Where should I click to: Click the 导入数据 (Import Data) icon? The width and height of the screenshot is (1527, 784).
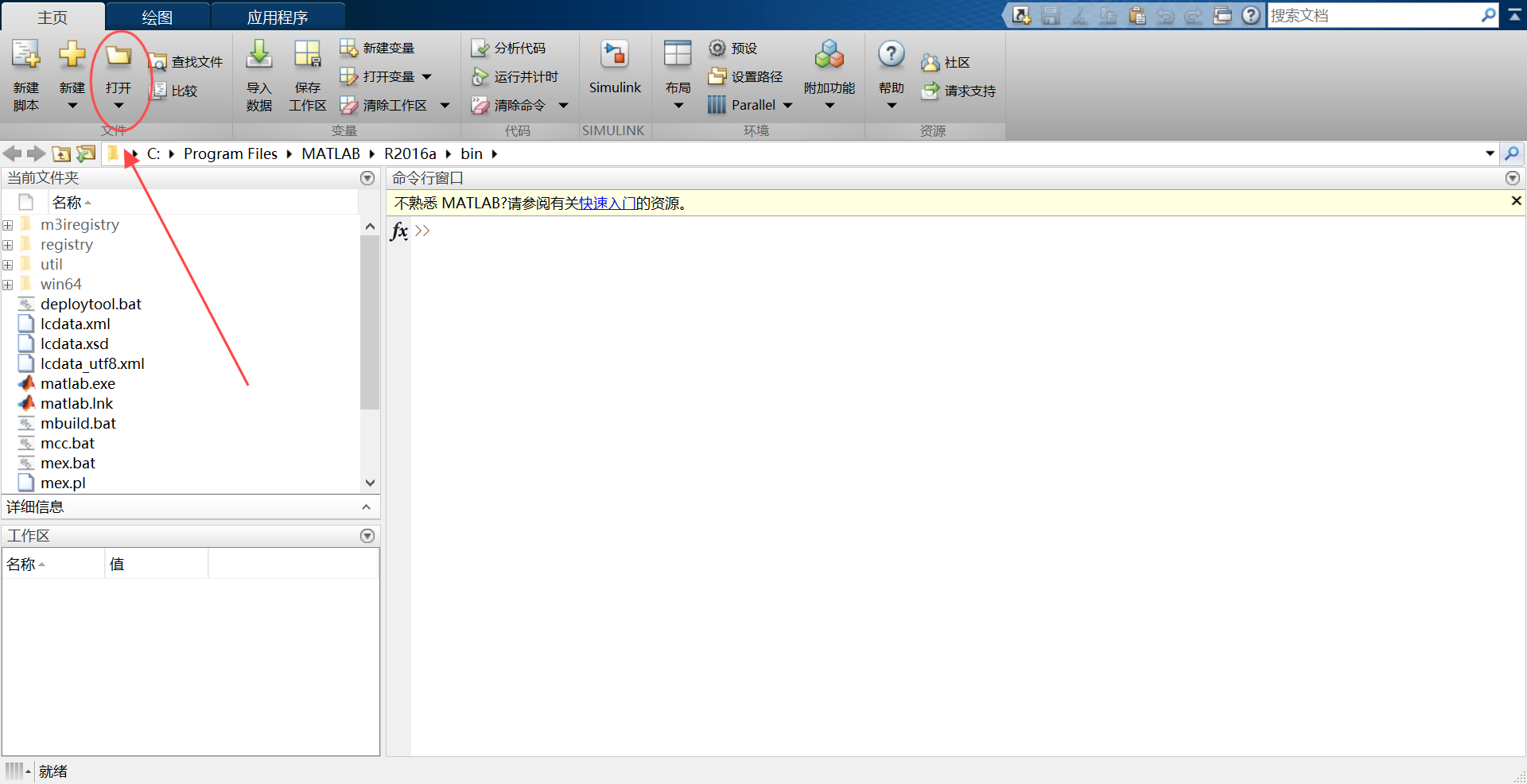point(259,54)
